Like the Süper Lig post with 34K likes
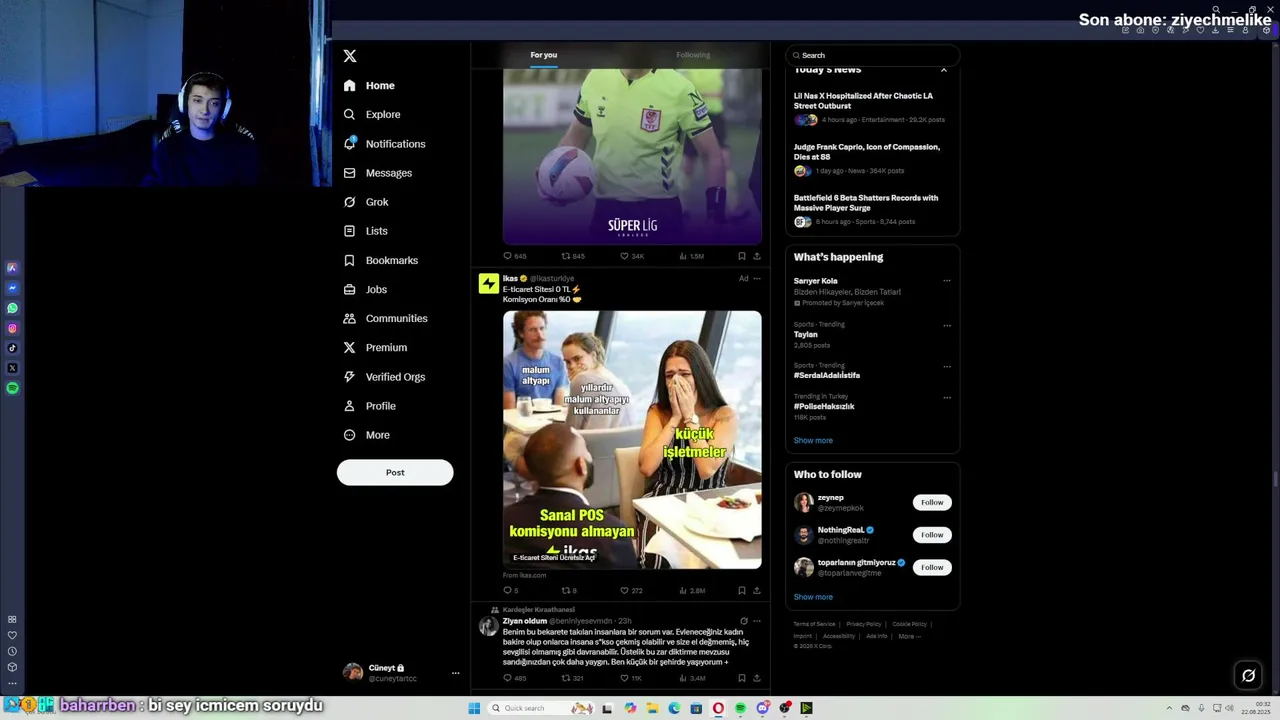The width and height of the screenshot is (1280, 720). point(625,256)
